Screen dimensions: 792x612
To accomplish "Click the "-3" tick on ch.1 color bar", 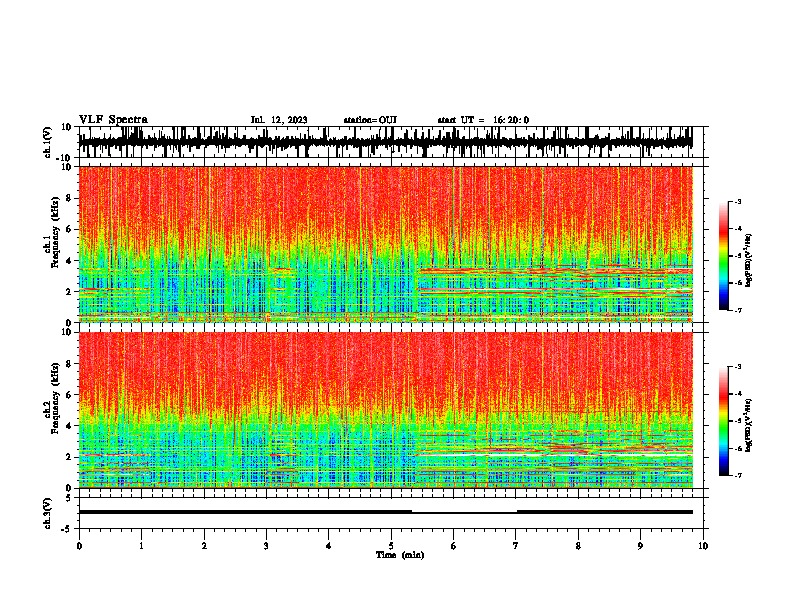I will 738,202.
